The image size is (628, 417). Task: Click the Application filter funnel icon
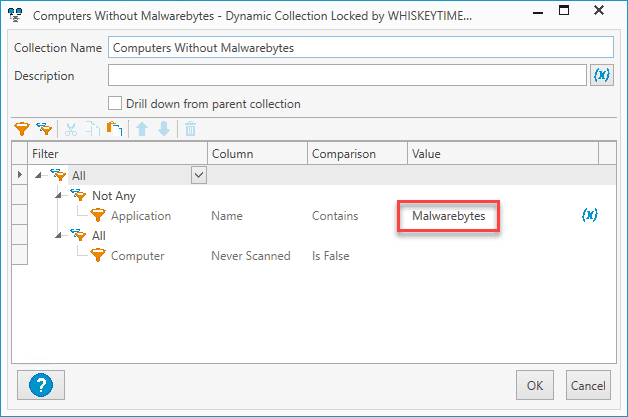(98, 215)
